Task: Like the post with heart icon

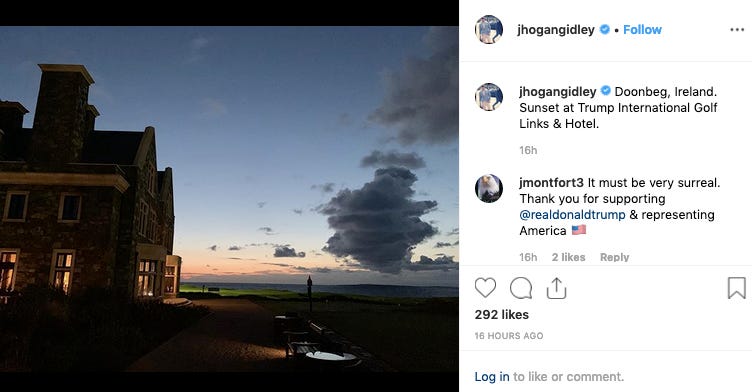Action: tap(485, 288)
